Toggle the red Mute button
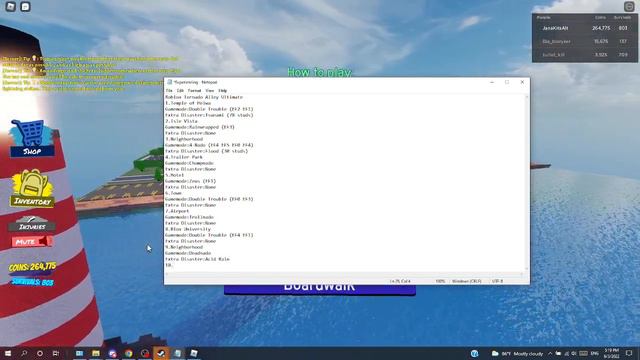 click(x=32, y=242)
